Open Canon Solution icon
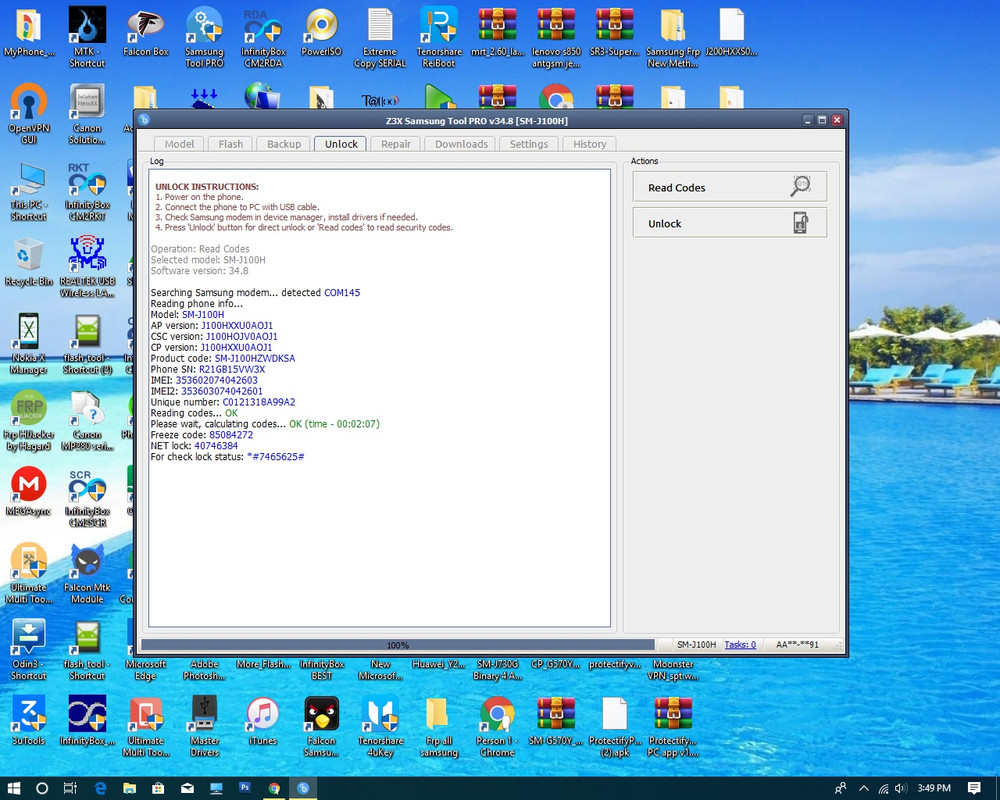 click(x=87, y=113)
